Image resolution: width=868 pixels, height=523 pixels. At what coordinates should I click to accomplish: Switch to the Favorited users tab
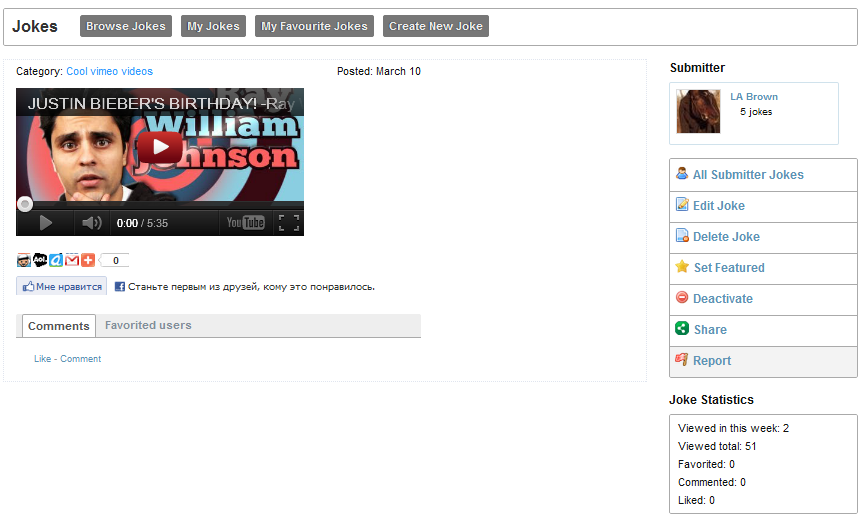click(148, 325)
